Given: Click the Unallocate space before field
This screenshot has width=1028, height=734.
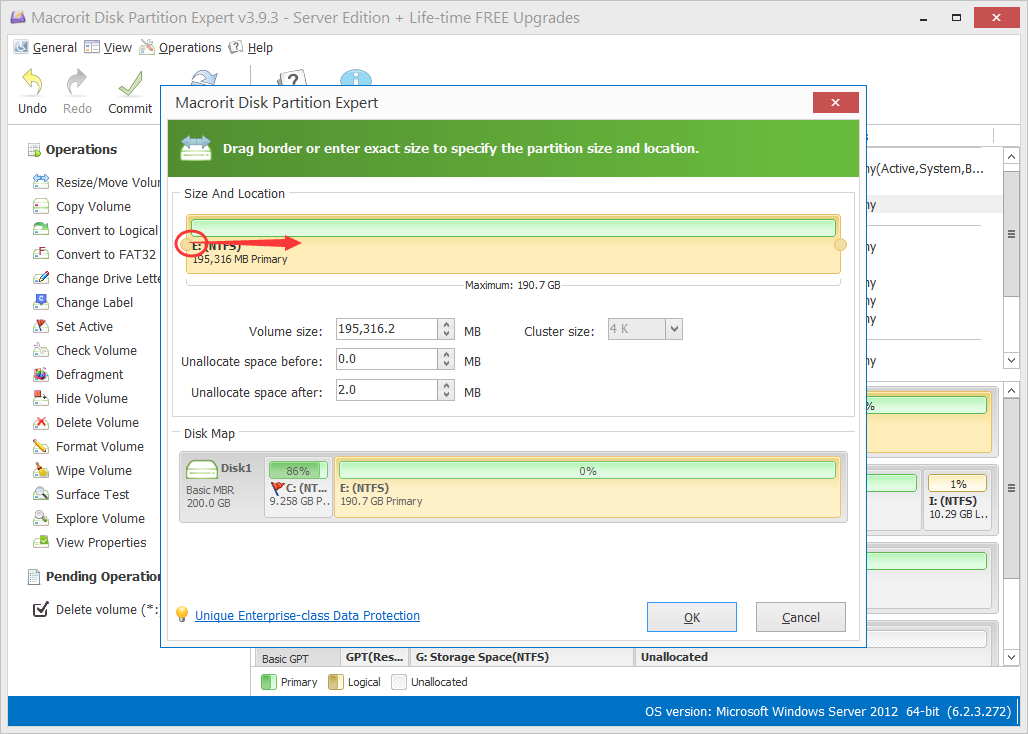Looking at the screenshot, I should point(387,359).
